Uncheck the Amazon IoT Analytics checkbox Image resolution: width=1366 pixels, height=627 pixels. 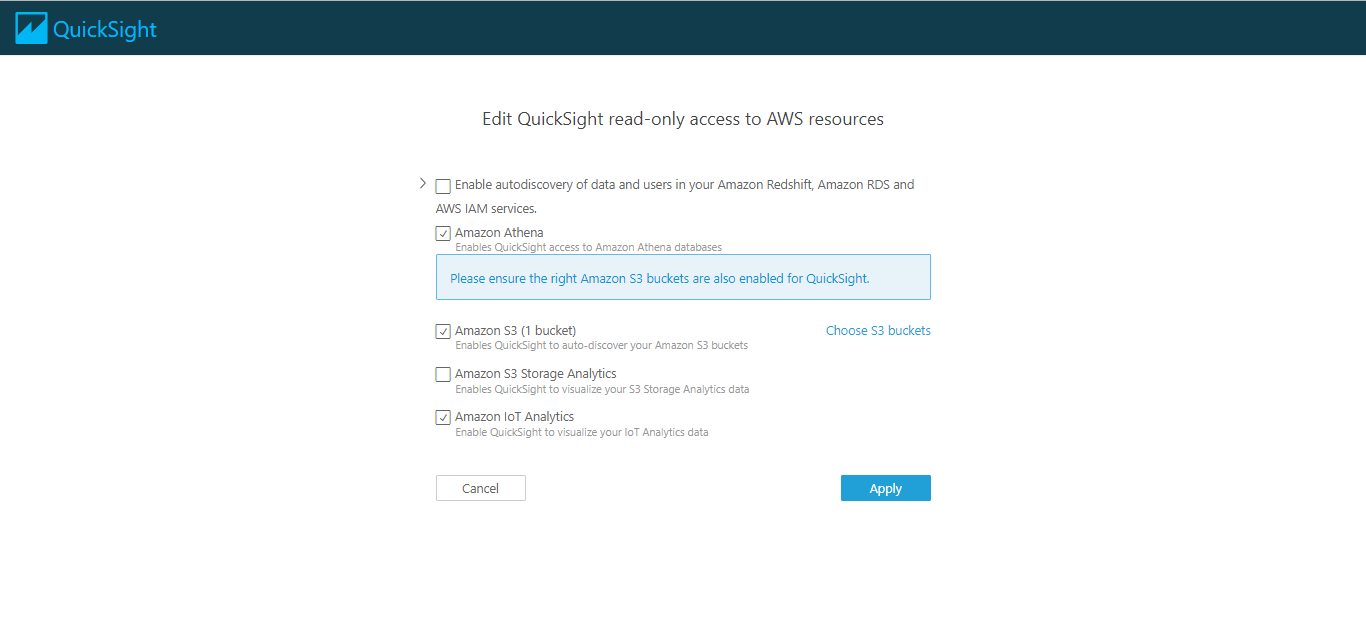pos(442,417)
